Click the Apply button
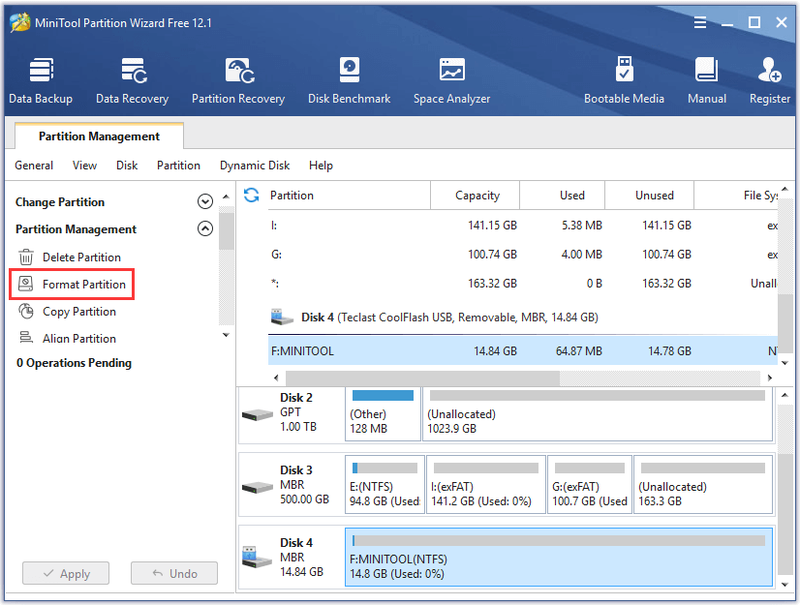 pos(66,573)
